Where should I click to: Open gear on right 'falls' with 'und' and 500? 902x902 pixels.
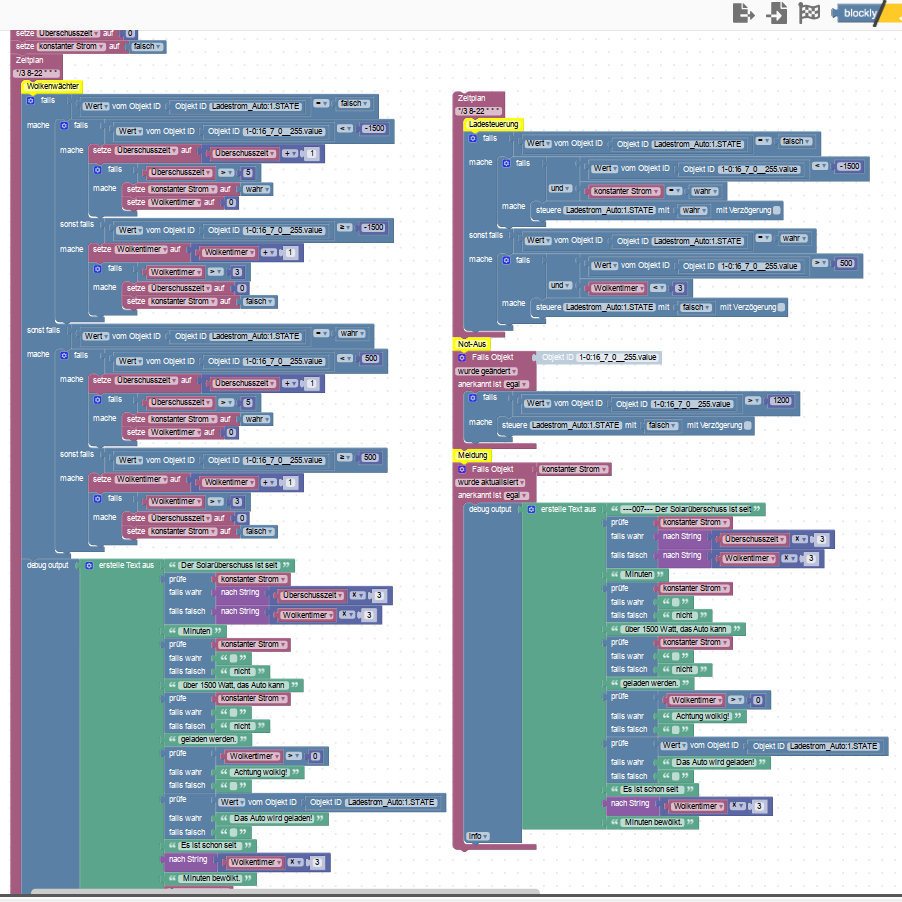point(506,260)
